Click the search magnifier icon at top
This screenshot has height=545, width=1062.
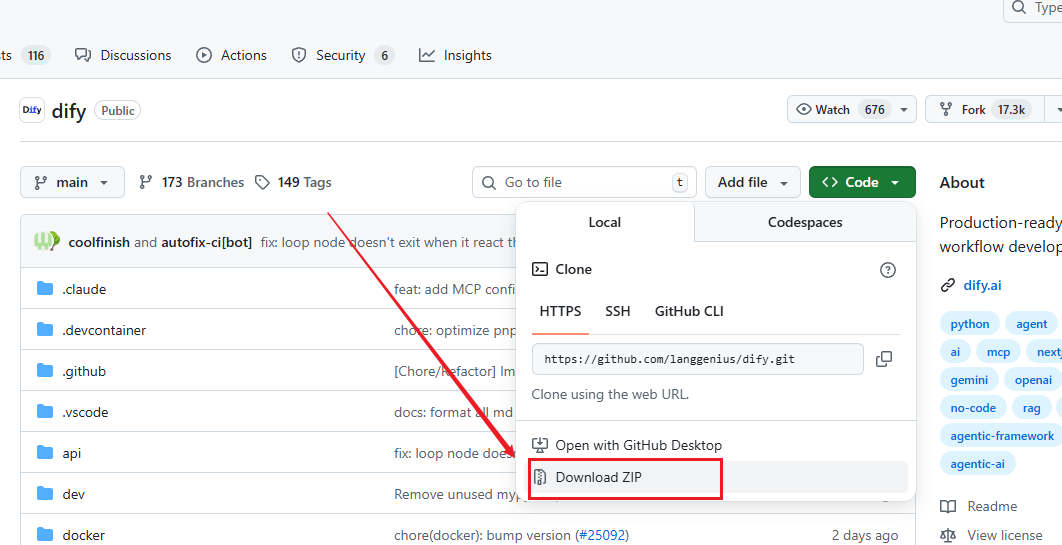[1019, 7]
